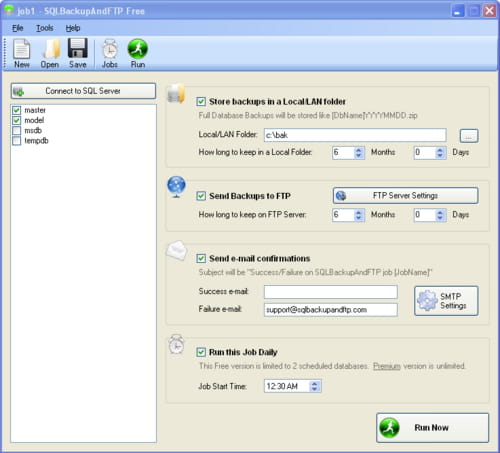Uncheck the master database checkbox
This screenshot has width=500, height=453.
click(x=16, y=110)
